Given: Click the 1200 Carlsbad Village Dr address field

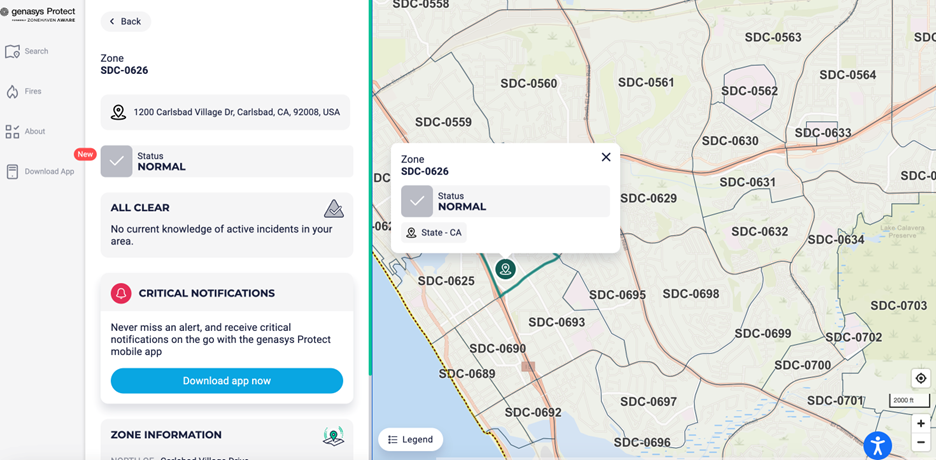Looking at the screenshot, I should coord(236,113).
